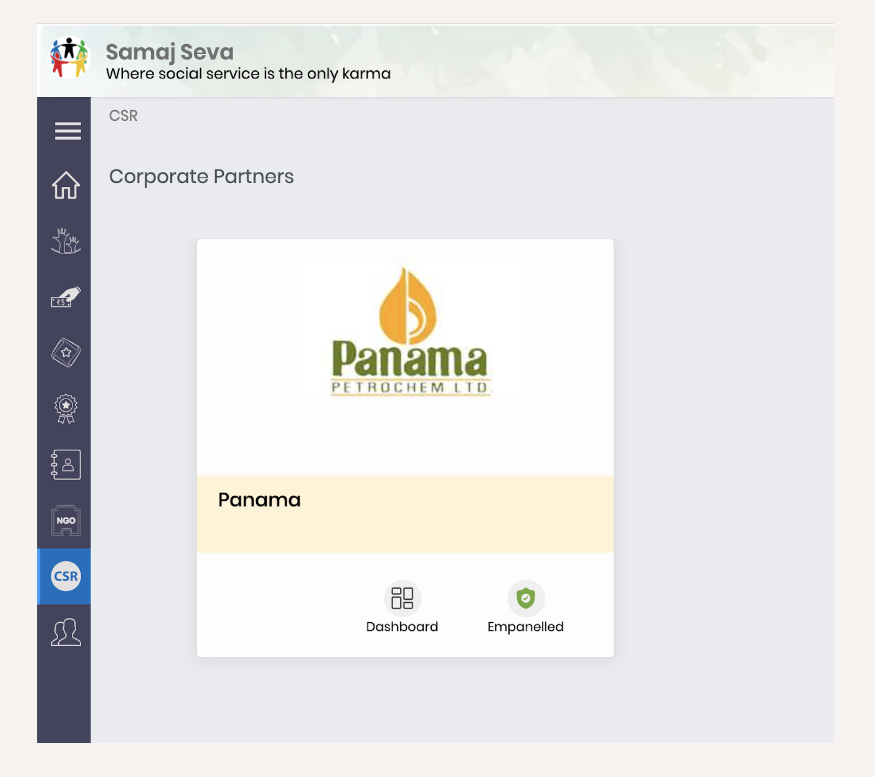The image size is (875, 777).
Task: Open the donation hand-with-money icon
Action: [66, 297]
